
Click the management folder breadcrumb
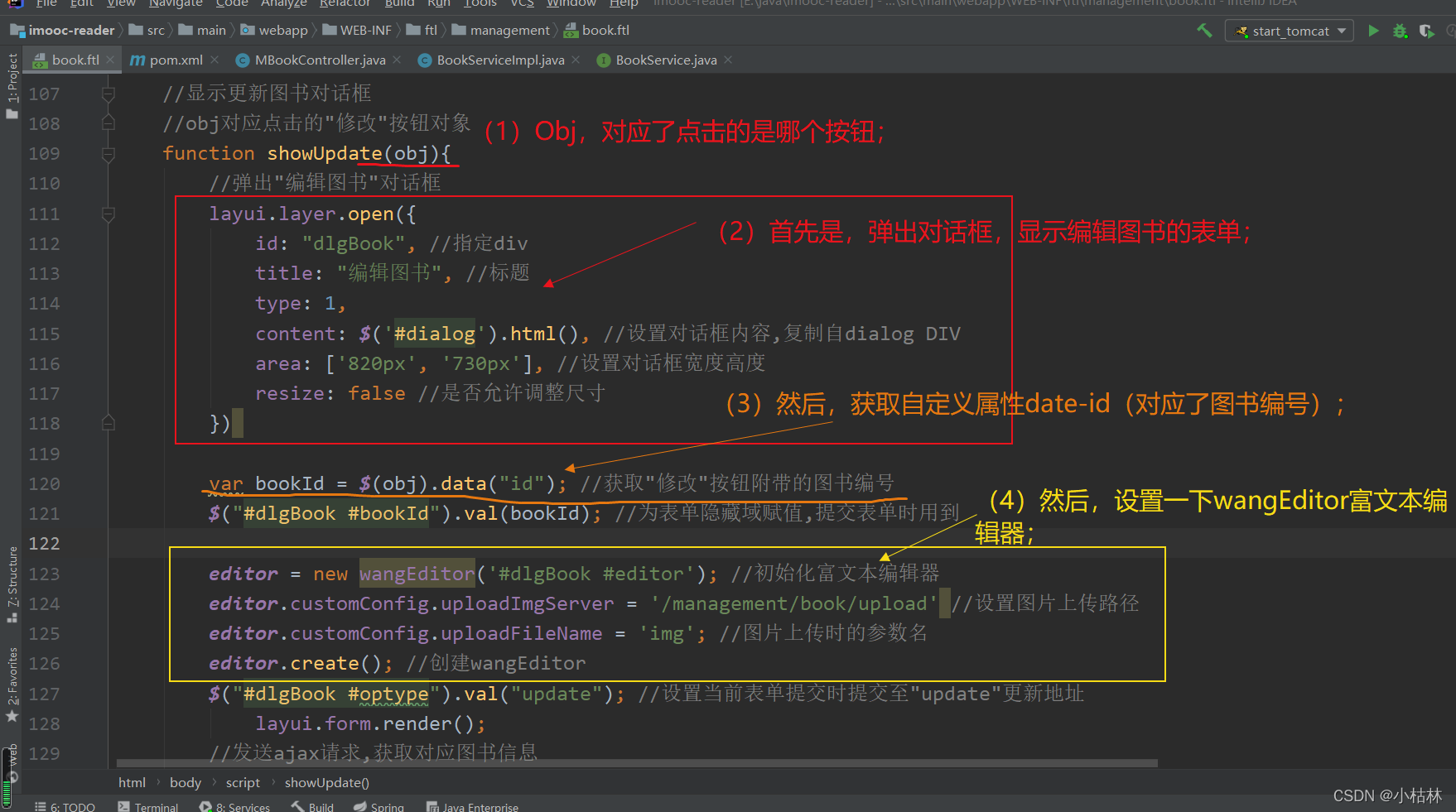tap(501, 31)
